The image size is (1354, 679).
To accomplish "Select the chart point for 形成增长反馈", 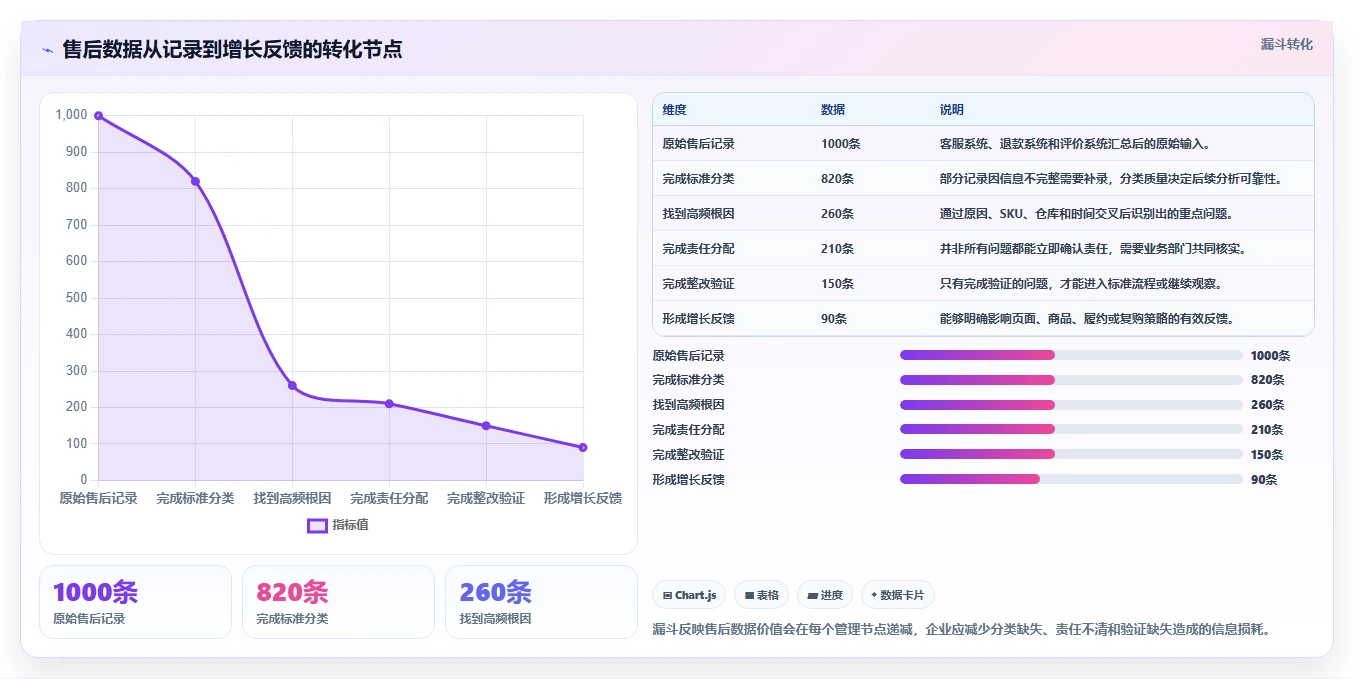I will 583,447.
